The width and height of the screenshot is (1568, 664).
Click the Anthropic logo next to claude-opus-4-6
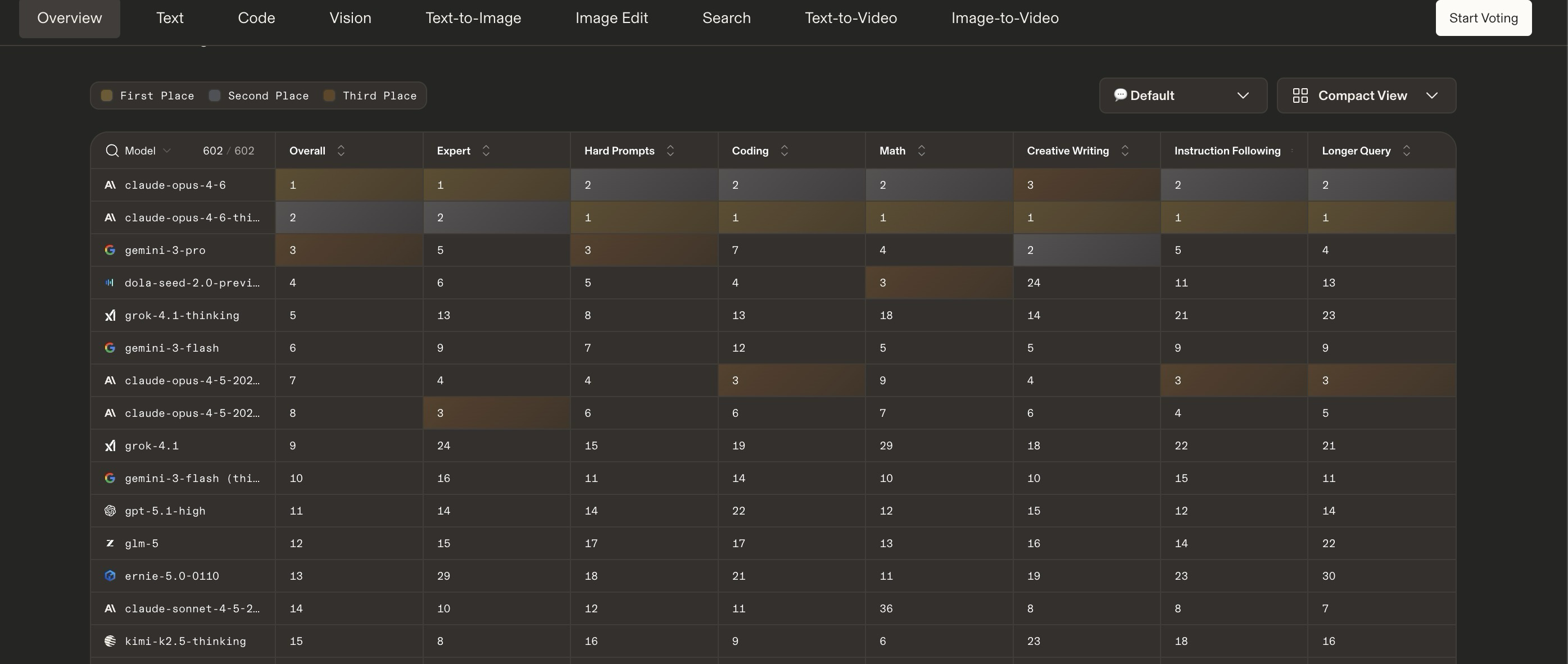tap(110, 185)
